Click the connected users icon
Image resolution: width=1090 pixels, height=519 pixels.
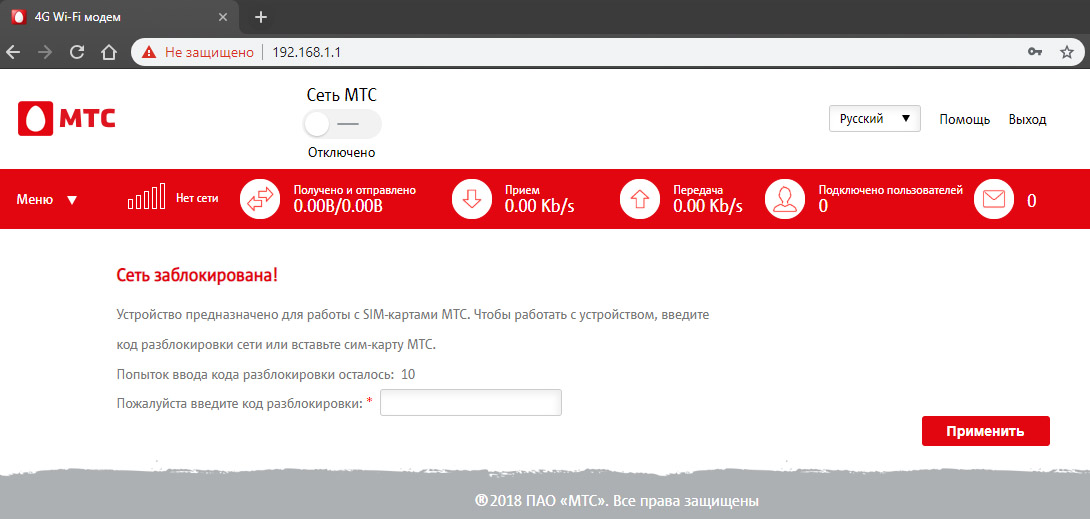click(x=785, y=199)
